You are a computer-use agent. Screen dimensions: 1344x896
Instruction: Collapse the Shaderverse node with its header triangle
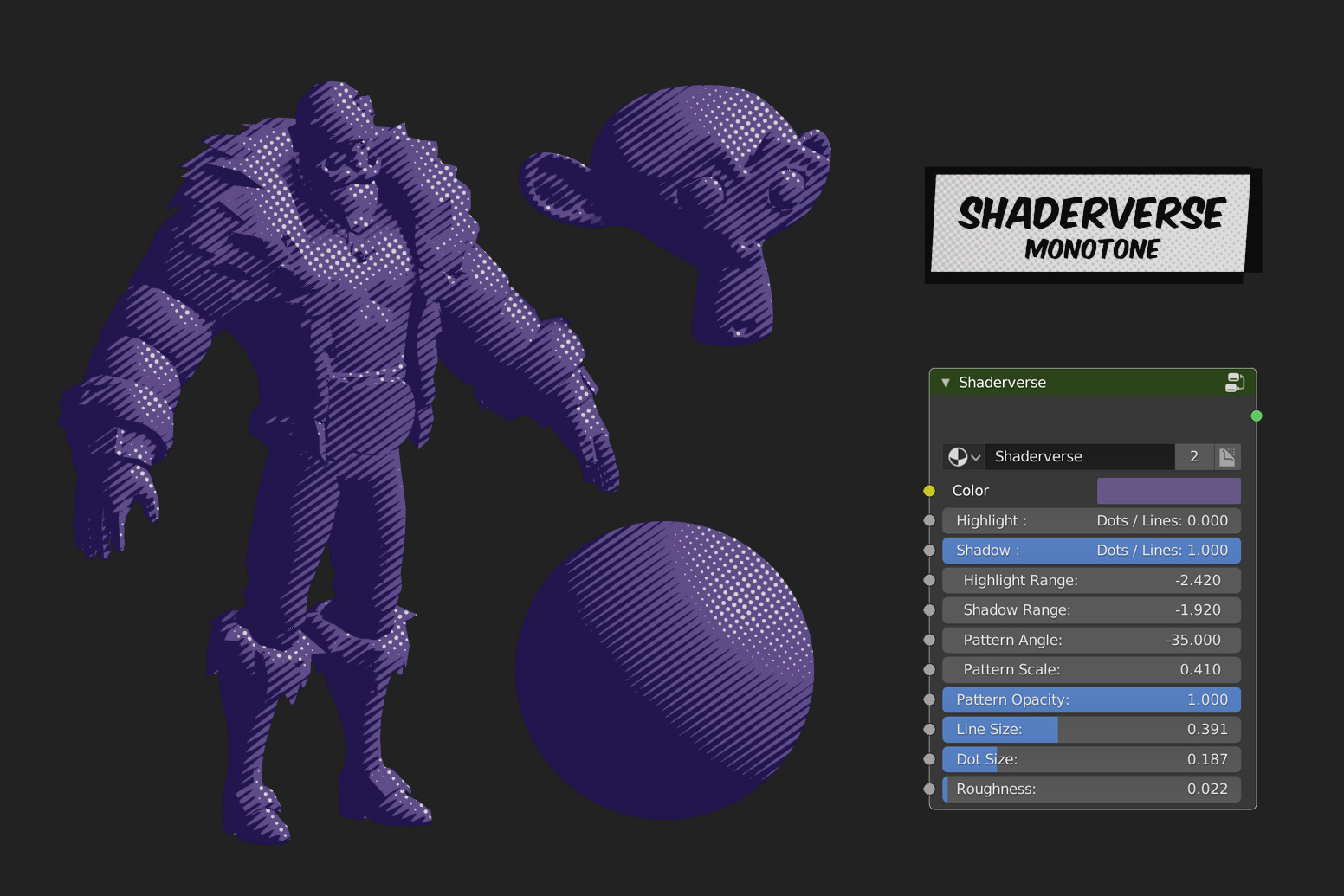coord(946,383)
